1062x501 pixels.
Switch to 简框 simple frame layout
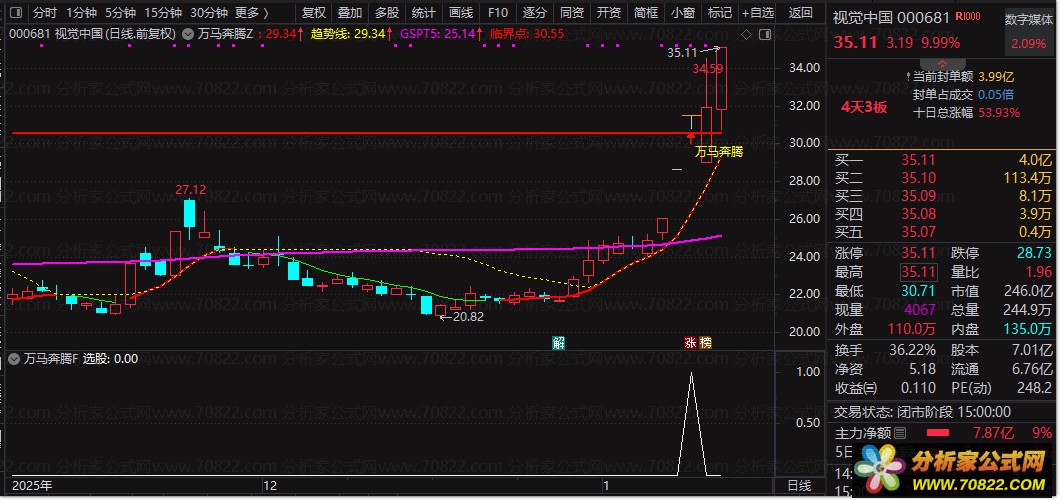[x=646, y=12]
